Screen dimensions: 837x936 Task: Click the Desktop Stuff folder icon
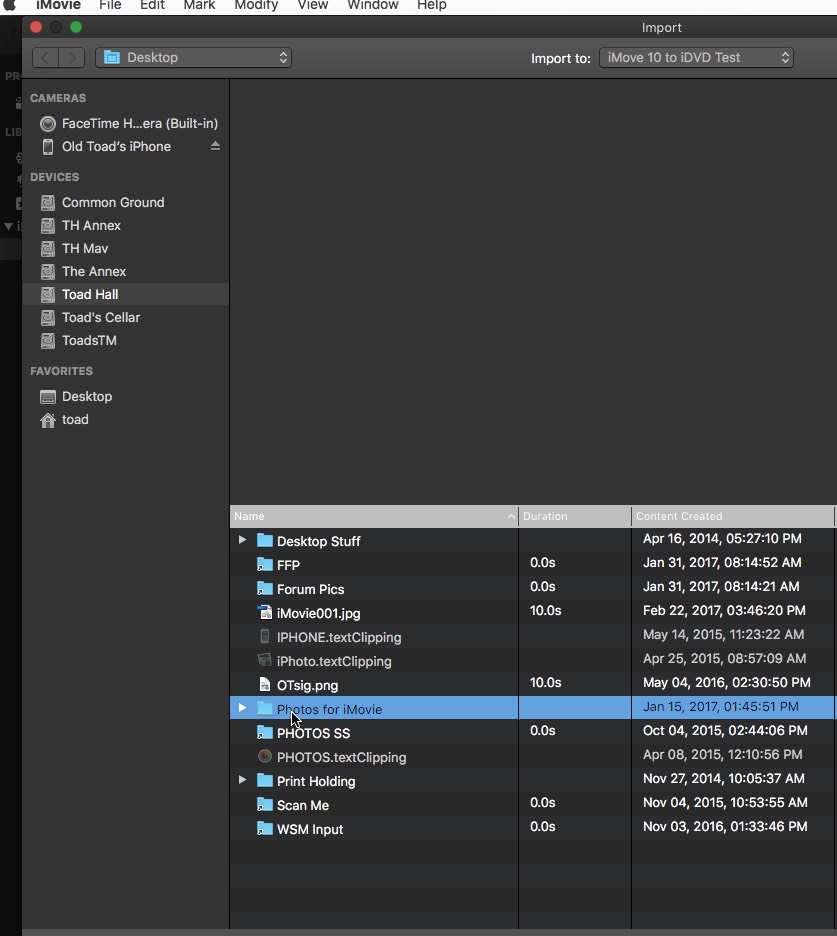(264, 541)
